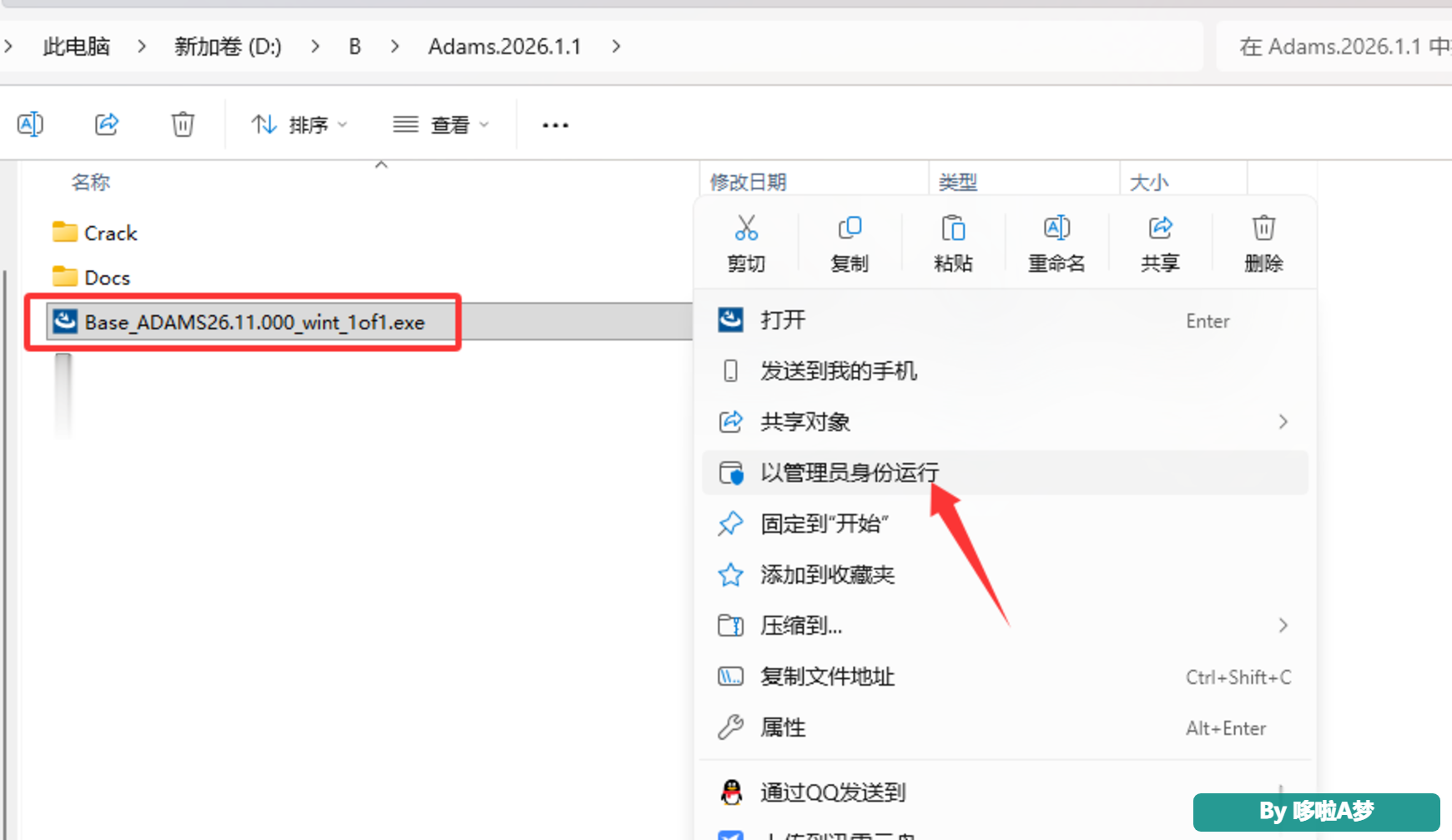
Task: Choose 以管理员身份运行 from the context menu
Action: pos(1006,473)
